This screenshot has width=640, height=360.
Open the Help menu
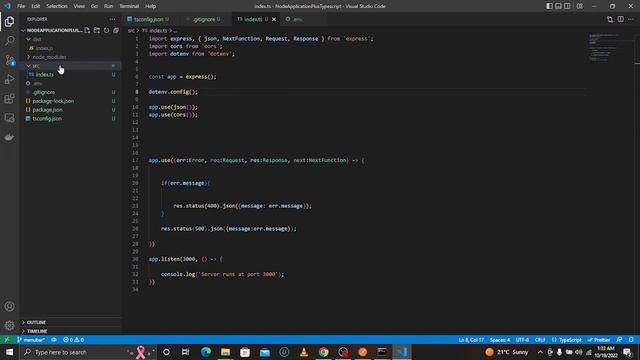pyautogui.click(x=151, y=6)
